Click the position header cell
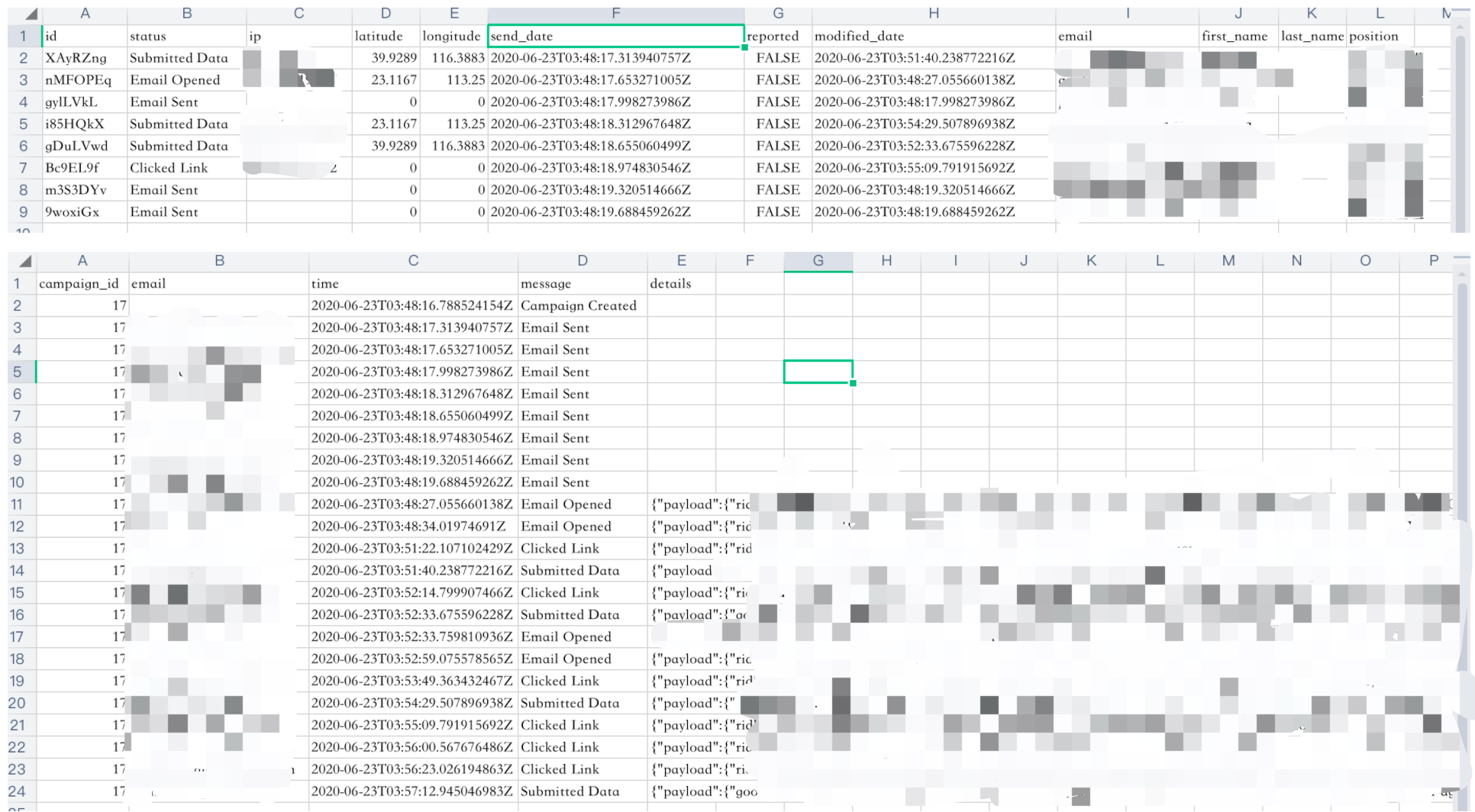 (x=1379, y=37)
